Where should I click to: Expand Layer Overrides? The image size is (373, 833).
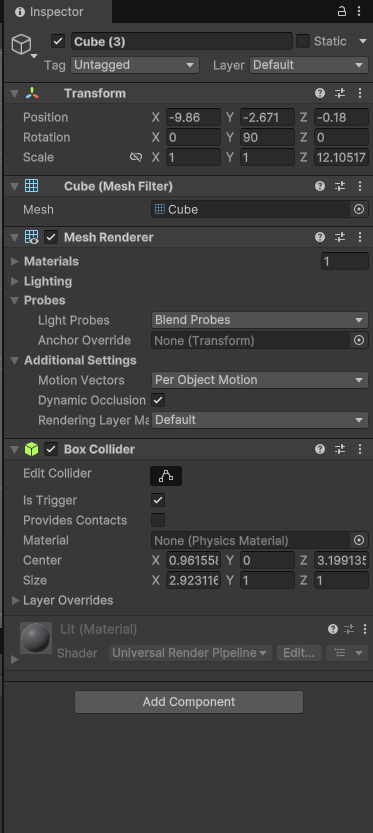pyautogui.click(x=15, y=601)
